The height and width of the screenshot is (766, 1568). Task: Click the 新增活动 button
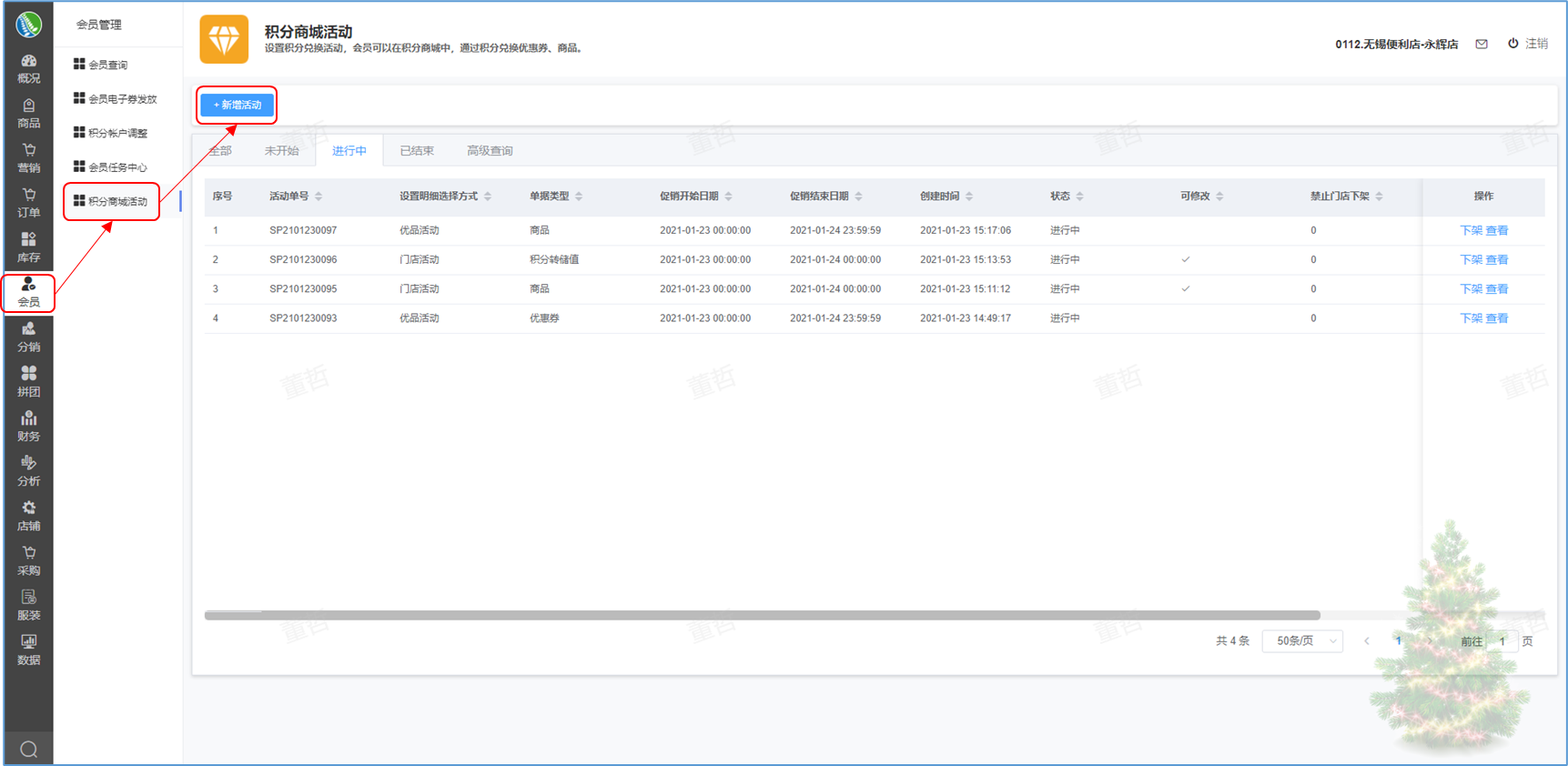[237, 105]
